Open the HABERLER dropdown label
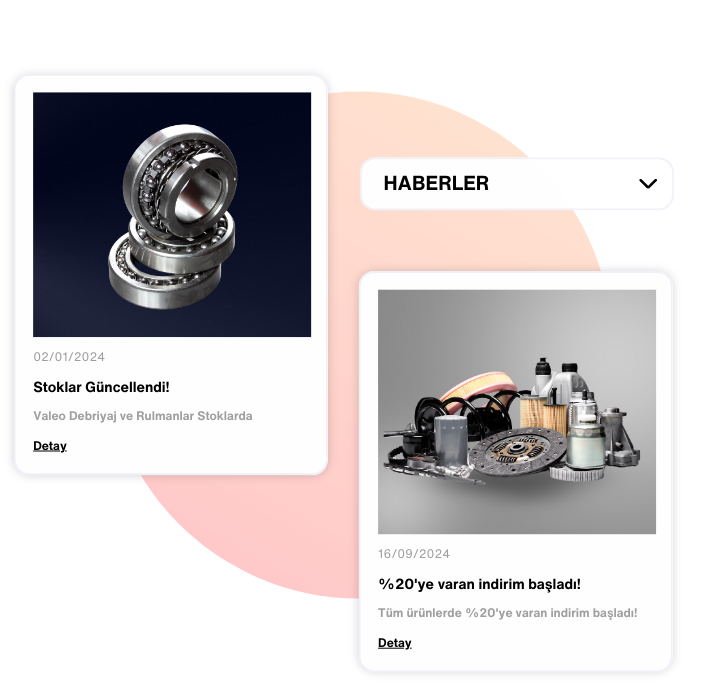704x690 pixels. pos(436,184)
